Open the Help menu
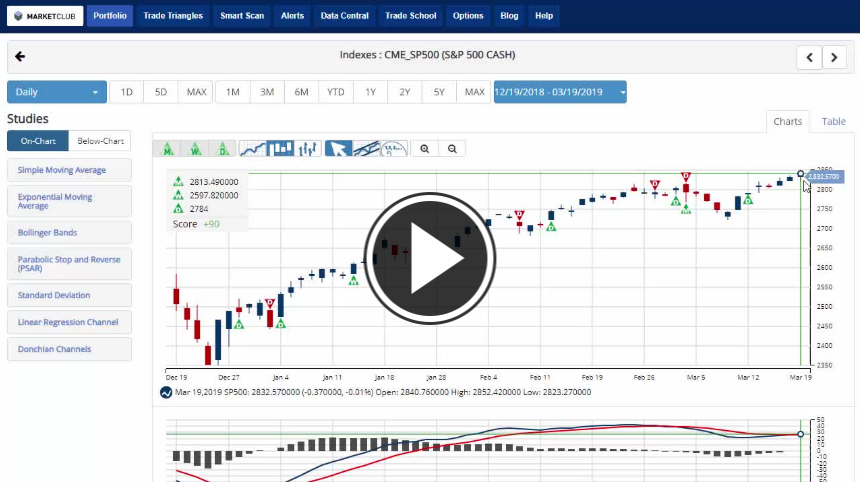Screen dimensions: 860x482 (544, 16)
